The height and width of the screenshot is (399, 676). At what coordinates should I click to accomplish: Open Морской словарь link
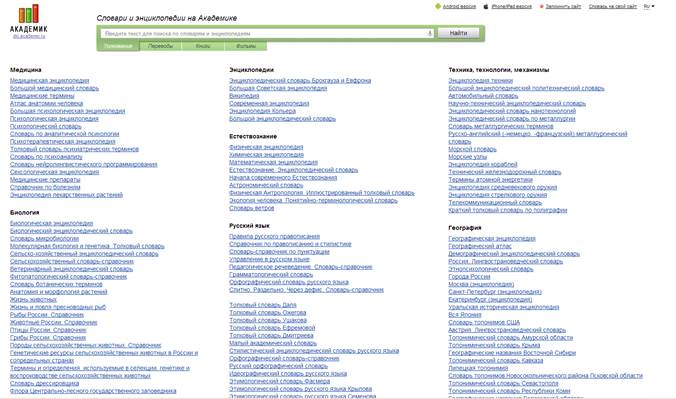click(473, 149)
